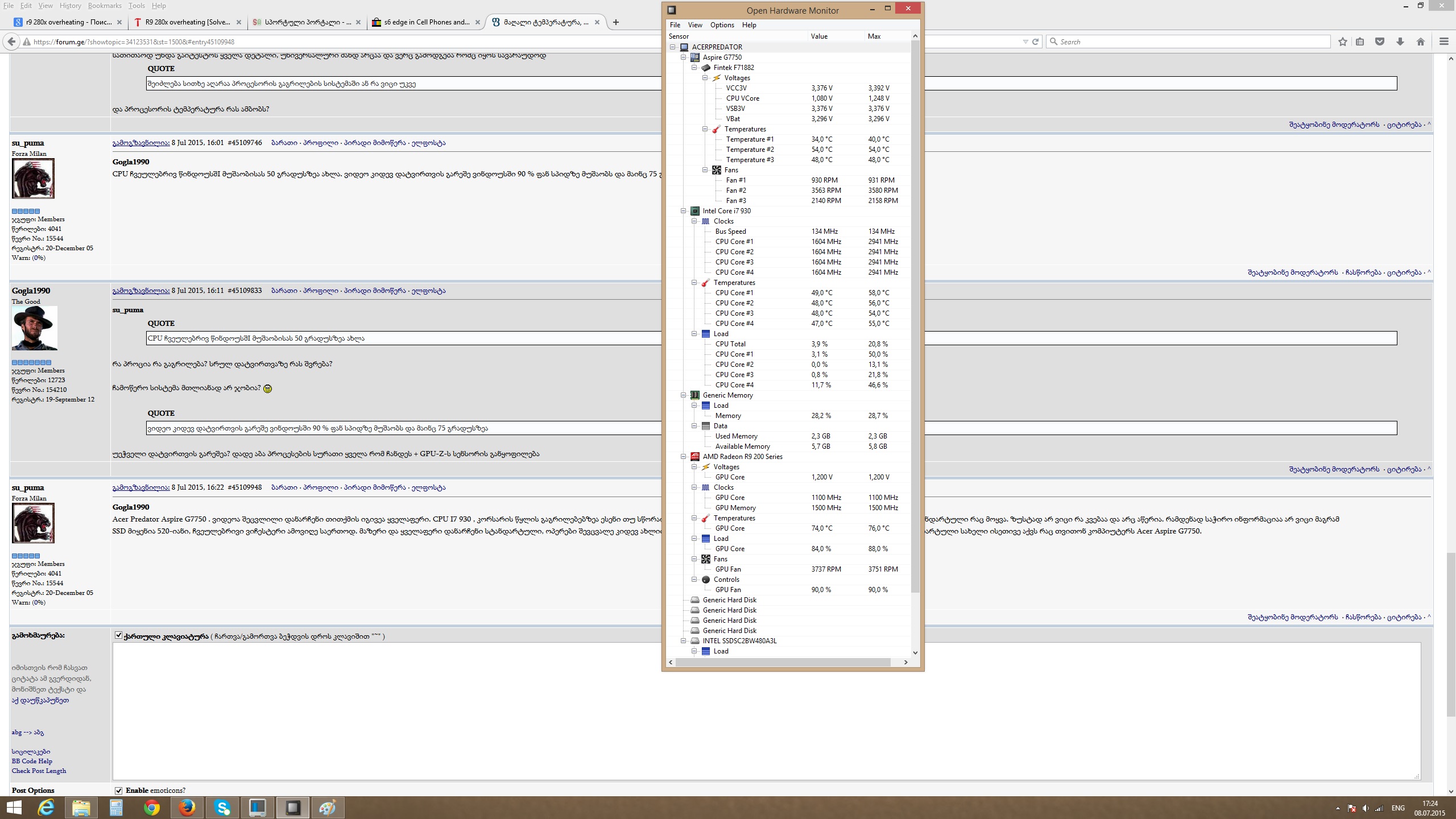
Task: Open the Gogla1990 username link in the sidebar
Action: point(31,291)
